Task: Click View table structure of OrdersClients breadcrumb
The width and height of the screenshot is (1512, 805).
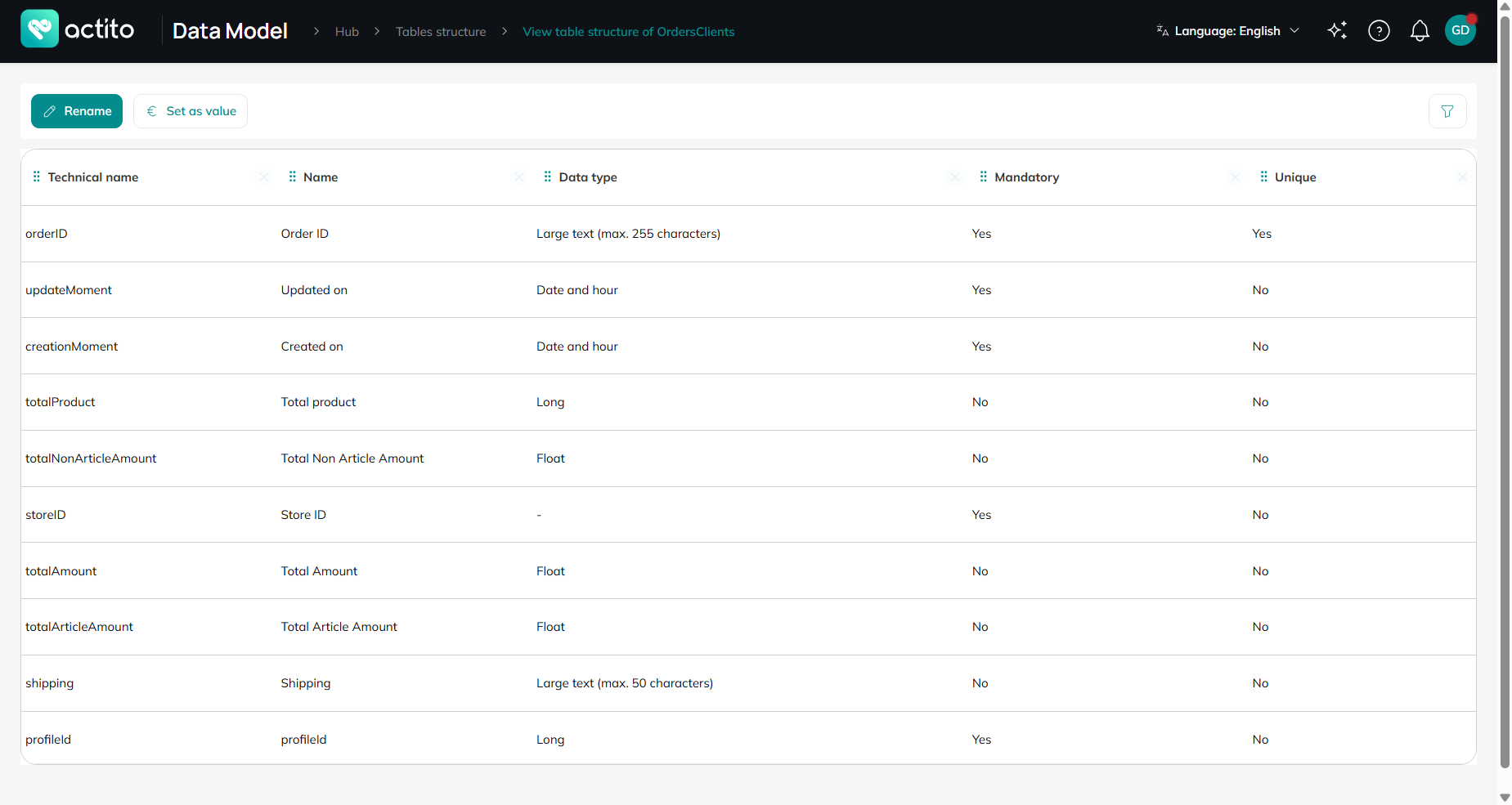Action: [629, 32]
